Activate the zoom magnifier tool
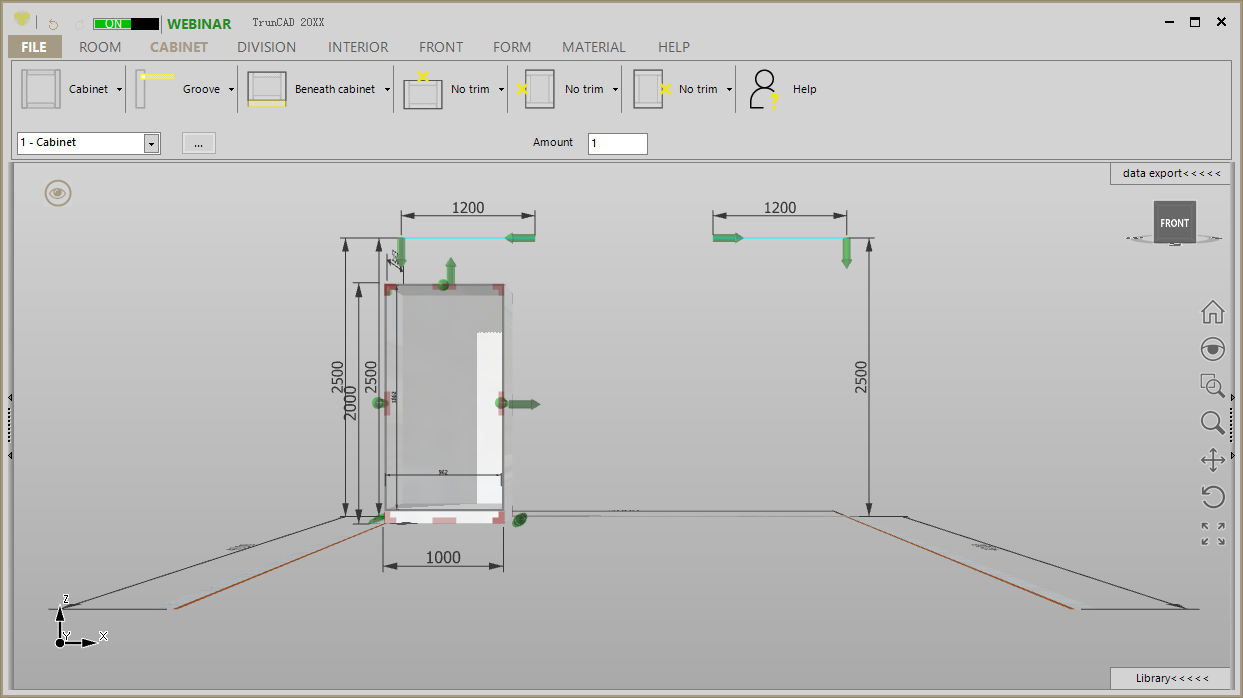 (x=1212, y=422)
